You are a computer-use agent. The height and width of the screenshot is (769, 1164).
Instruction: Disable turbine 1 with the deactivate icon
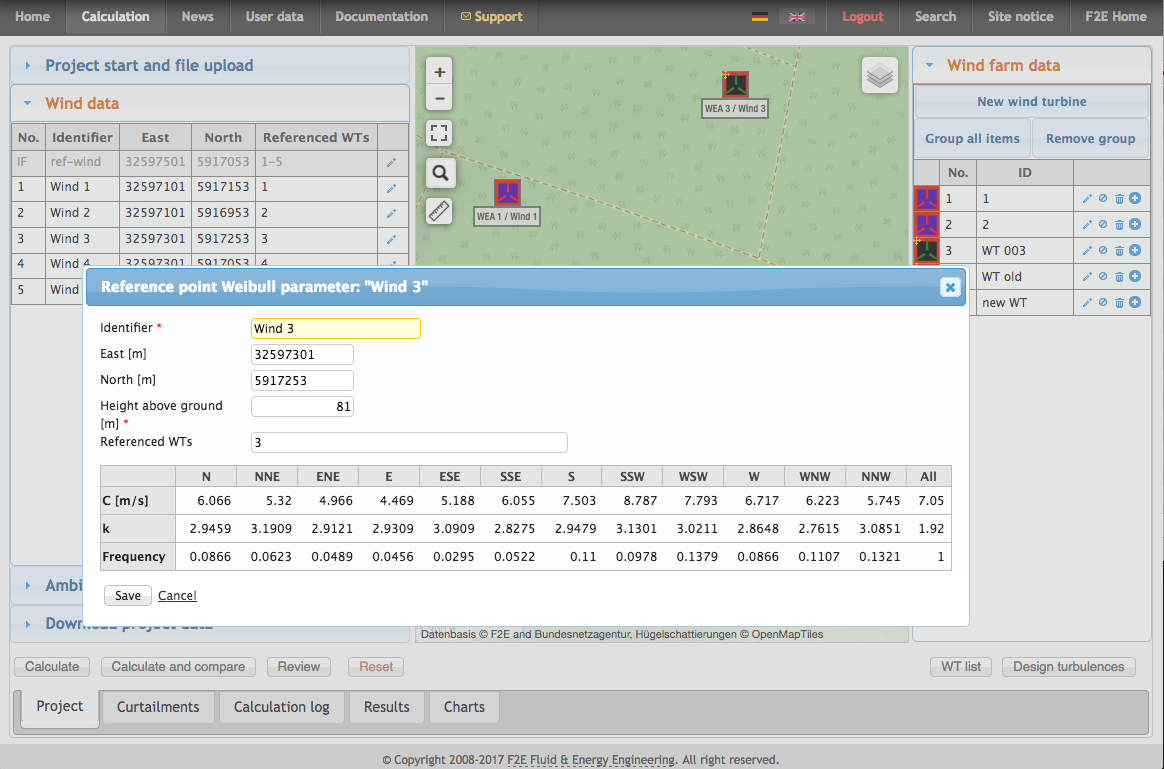point(1101,198)
